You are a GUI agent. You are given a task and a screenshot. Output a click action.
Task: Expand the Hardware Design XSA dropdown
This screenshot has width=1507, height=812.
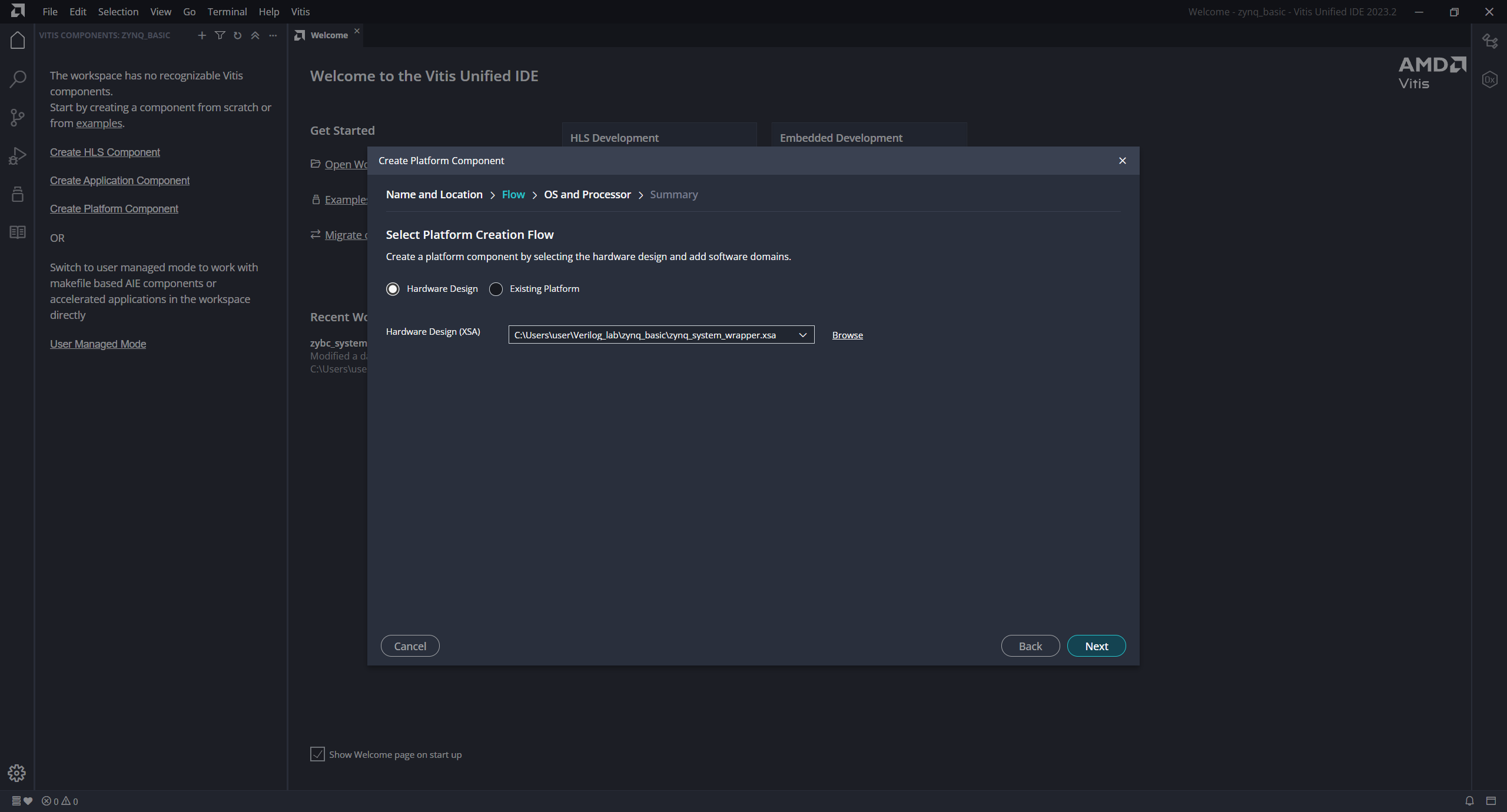coord(802,335)
